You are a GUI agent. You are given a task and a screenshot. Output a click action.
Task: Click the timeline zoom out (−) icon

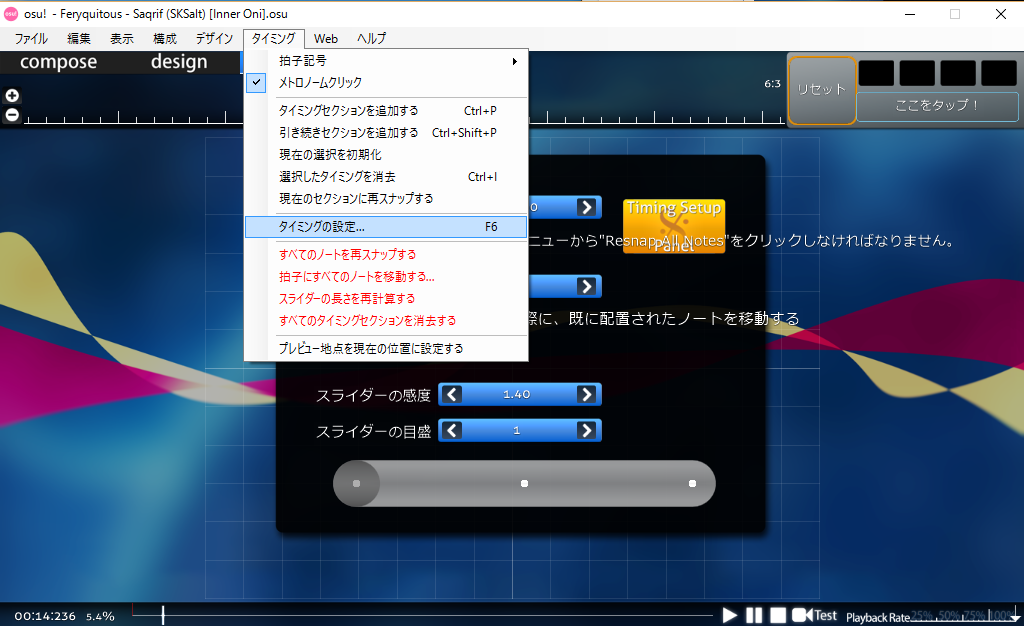click(12, 115)
